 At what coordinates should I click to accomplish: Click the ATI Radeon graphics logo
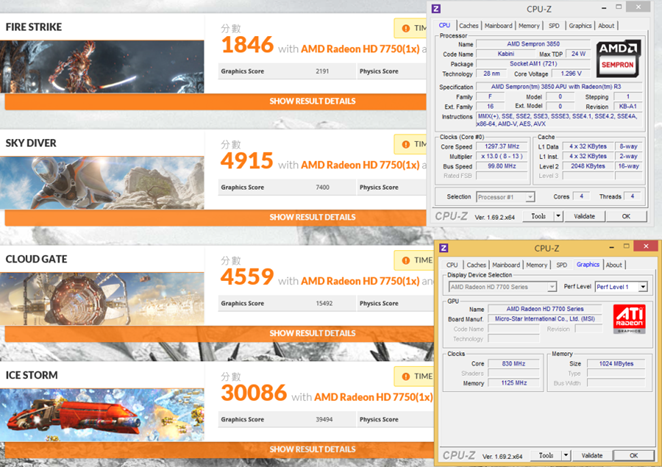pyautogui.click(x=629, y=319)
